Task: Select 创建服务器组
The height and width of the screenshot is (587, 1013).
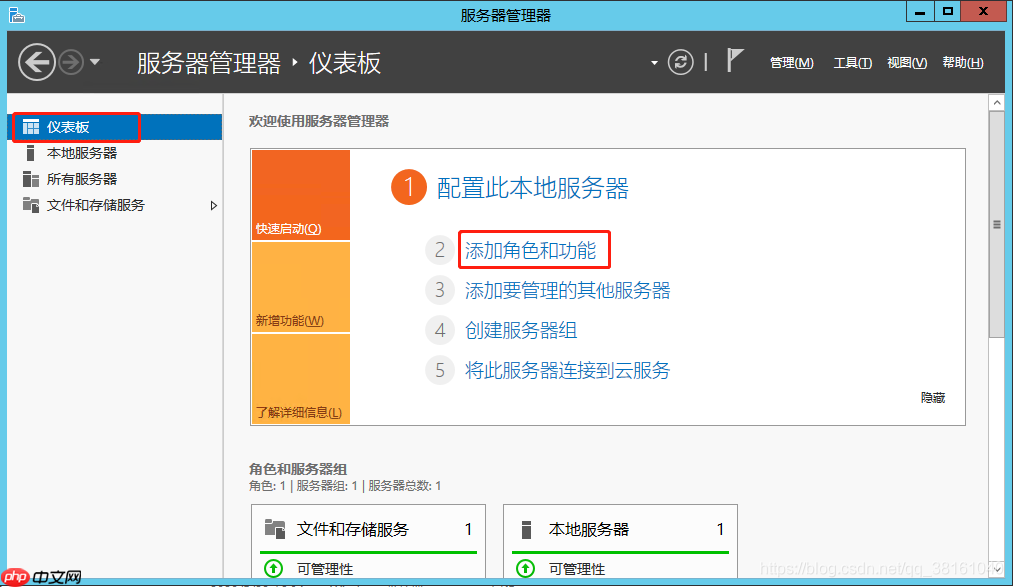Action: pyautogui.click(x=520, y=329)
